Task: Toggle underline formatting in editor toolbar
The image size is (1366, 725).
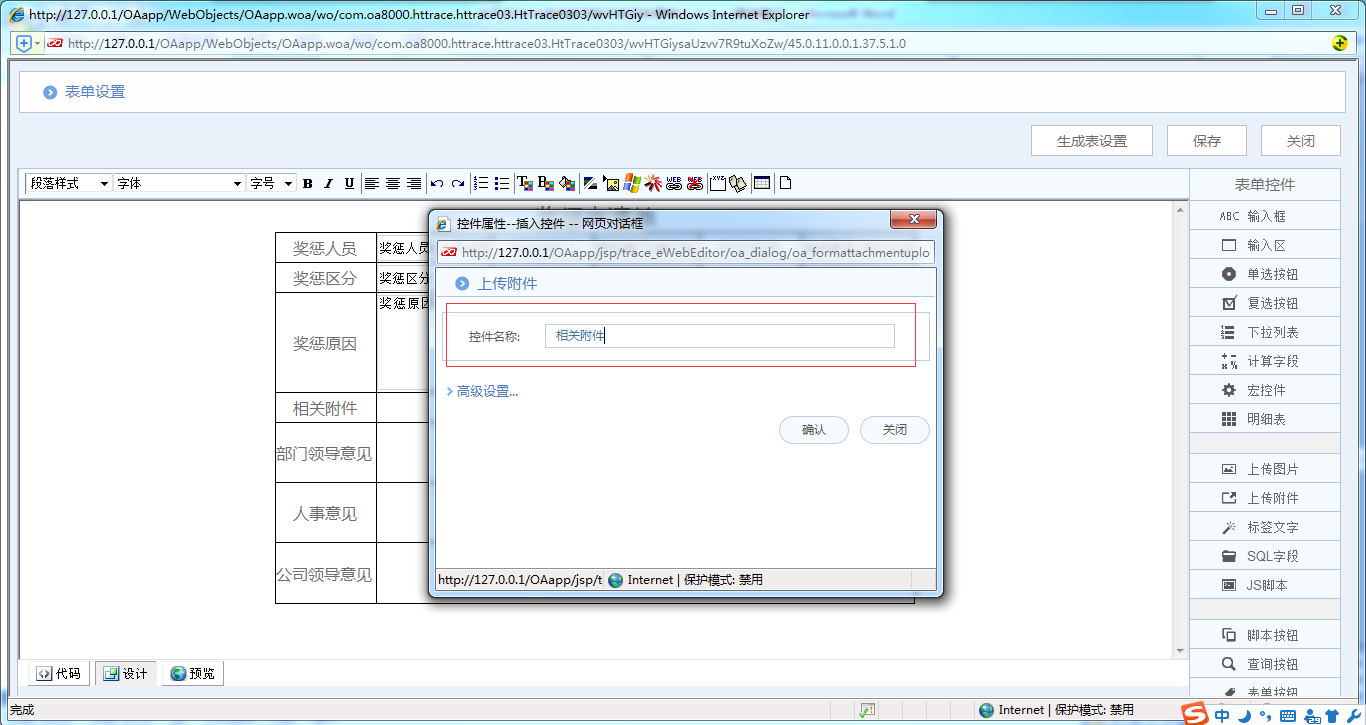Action: [349, 184]
